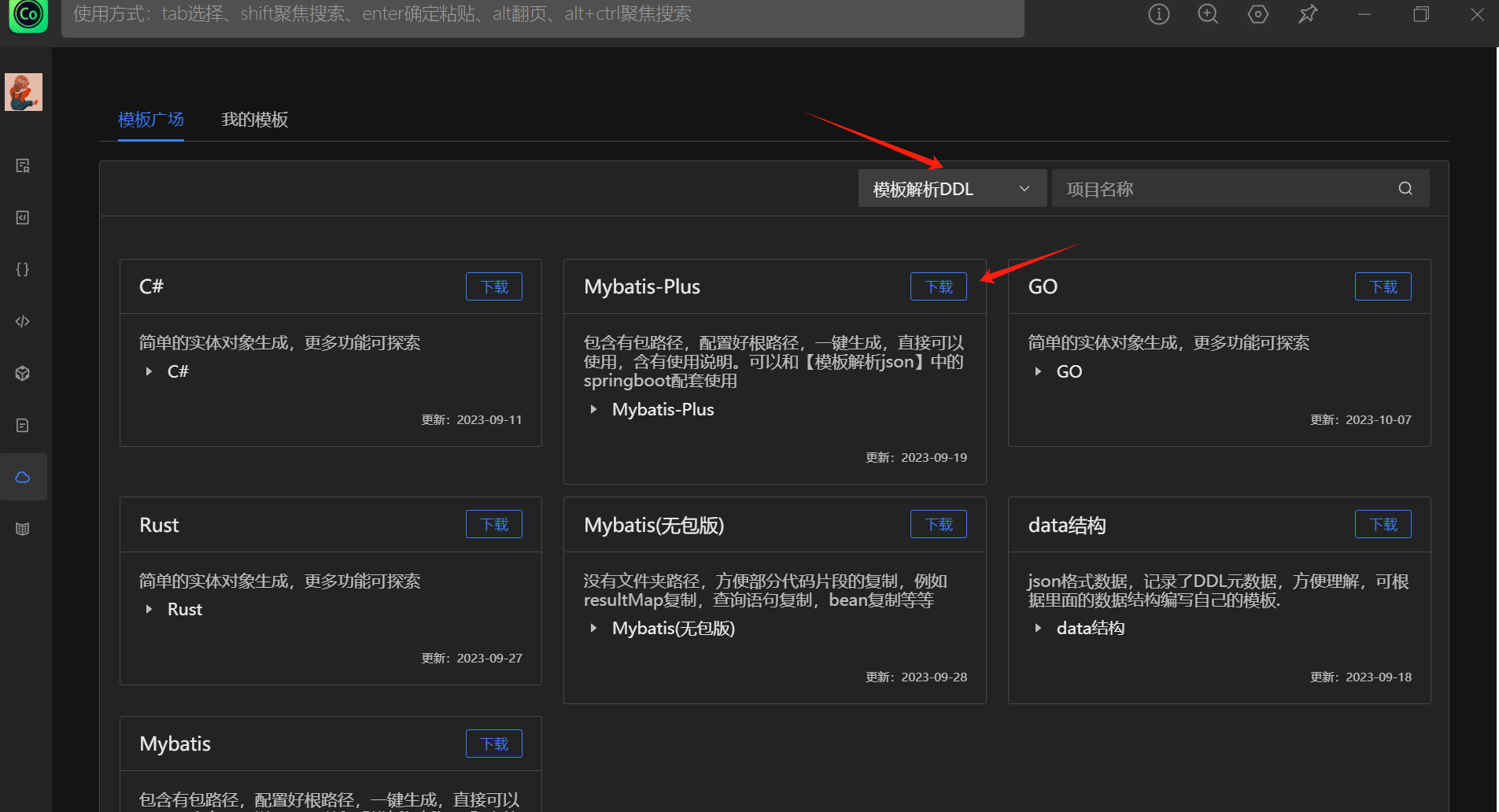Click the 更新: 2023-10-07 date text

tap(1361, 419)
